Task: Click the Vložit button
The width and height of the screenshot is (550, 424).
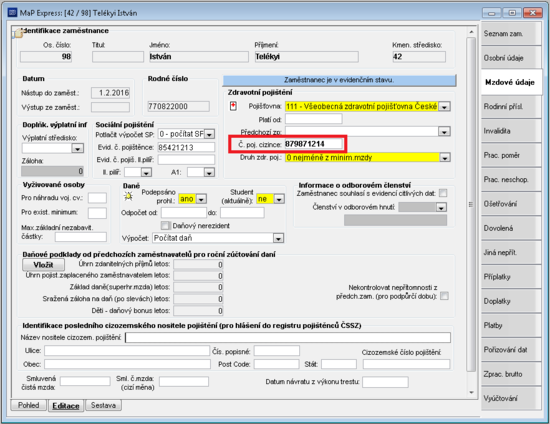Action: 43,265
